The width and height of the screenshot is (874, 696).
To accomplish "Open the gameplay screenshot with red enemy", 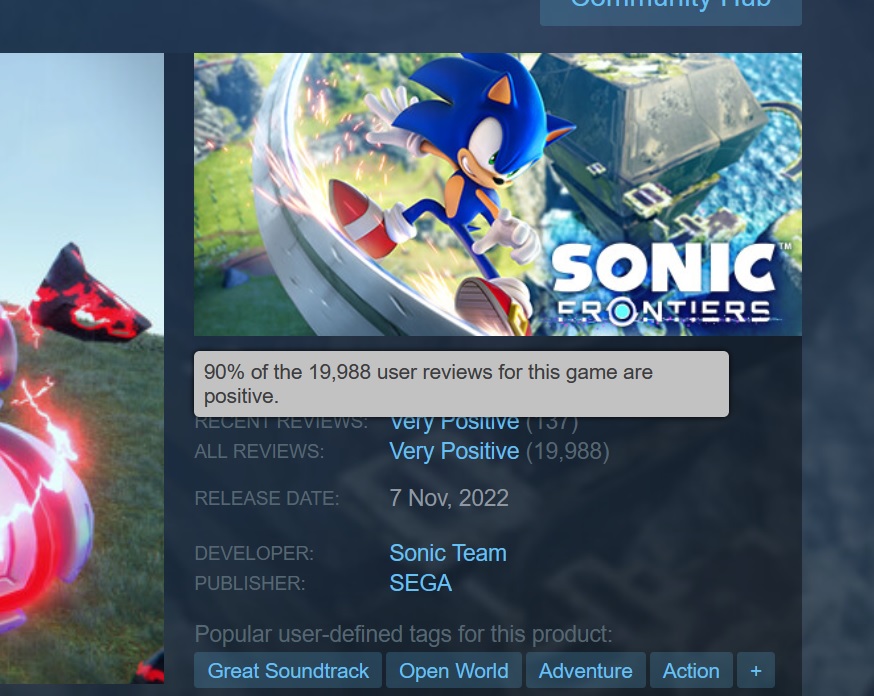I will tap(82, 368).
